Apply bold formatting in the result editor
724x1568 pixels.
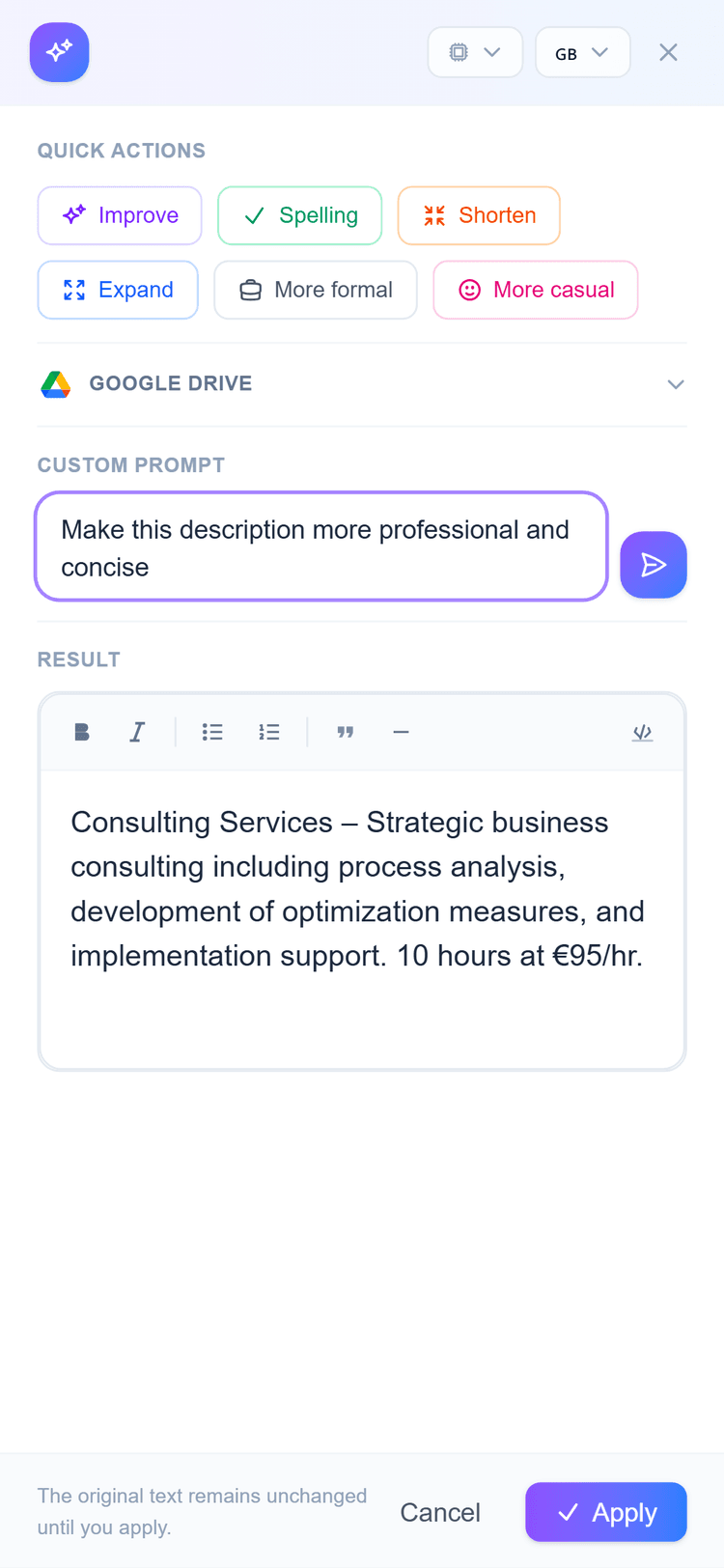click(81, 732)
